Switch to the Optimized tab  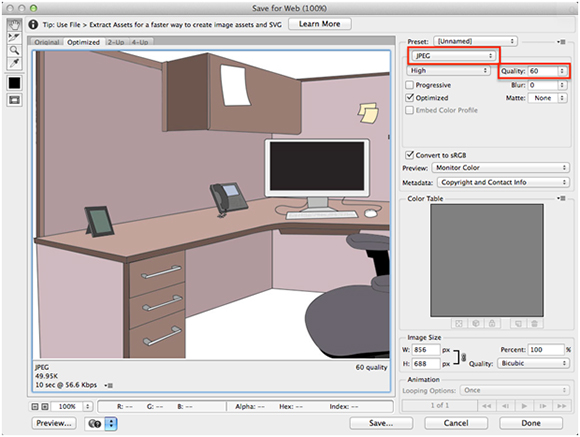[84, 42]
